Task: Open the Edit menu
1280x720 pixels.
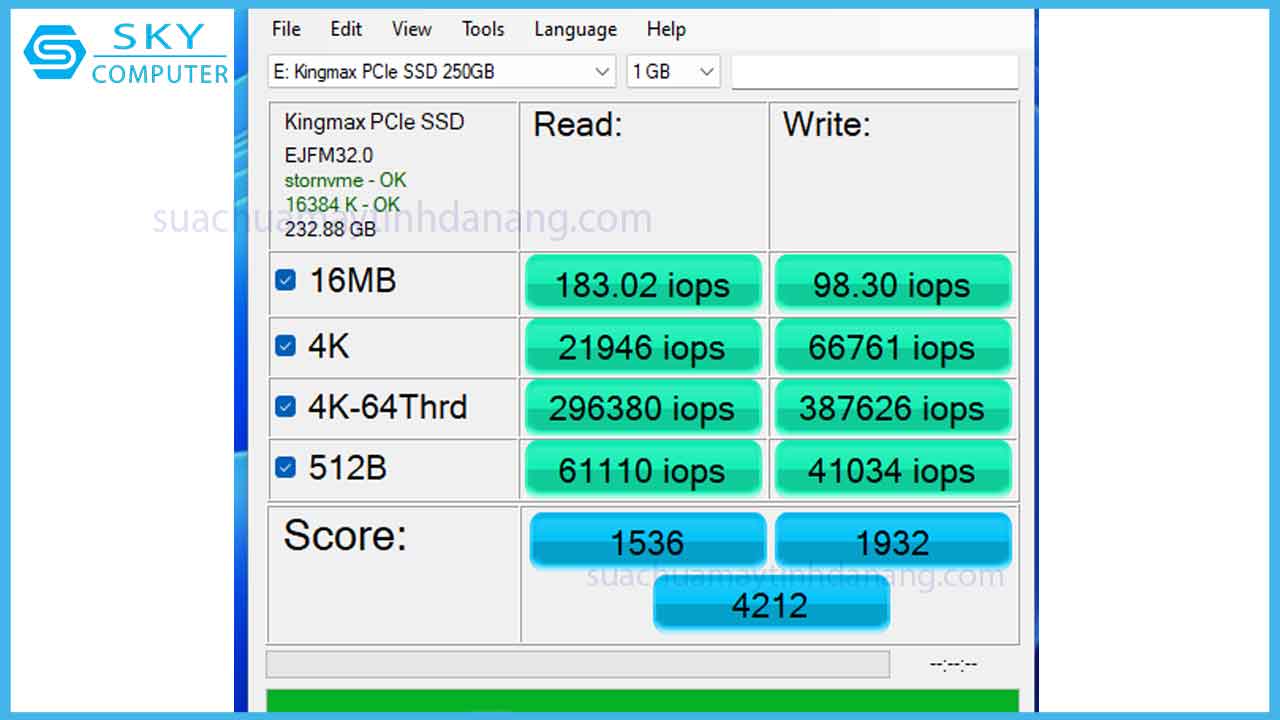Action: 346,29
